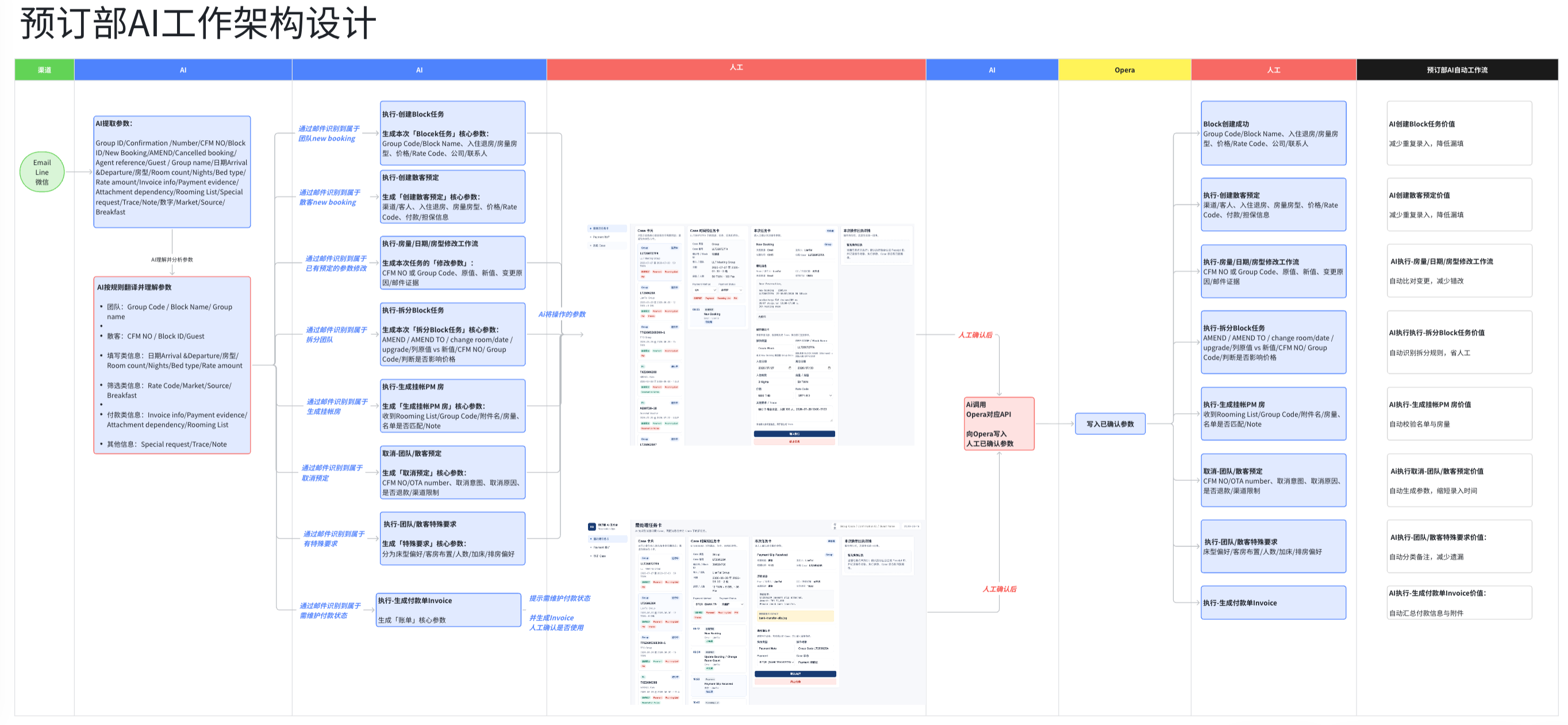Select the red AI按规则翻译并理解参数 box
Screen dimensions: 1568x725
click(172, 365)
